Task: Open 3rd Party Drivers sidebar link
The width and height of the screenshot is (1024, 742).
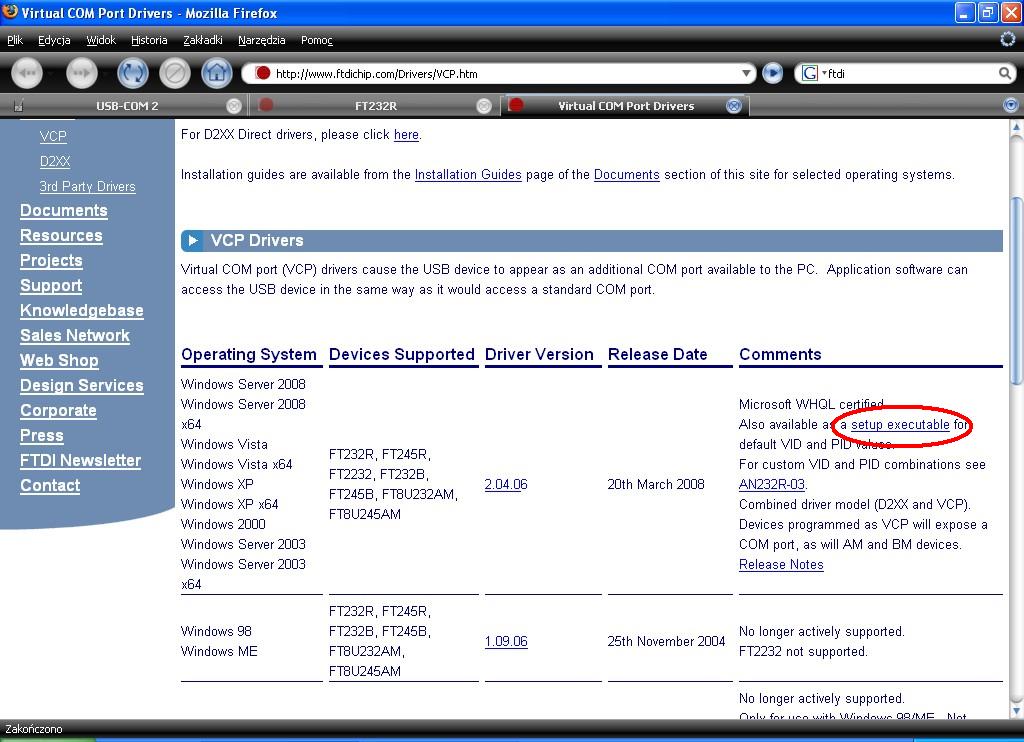Action: [x=88, y=186]
